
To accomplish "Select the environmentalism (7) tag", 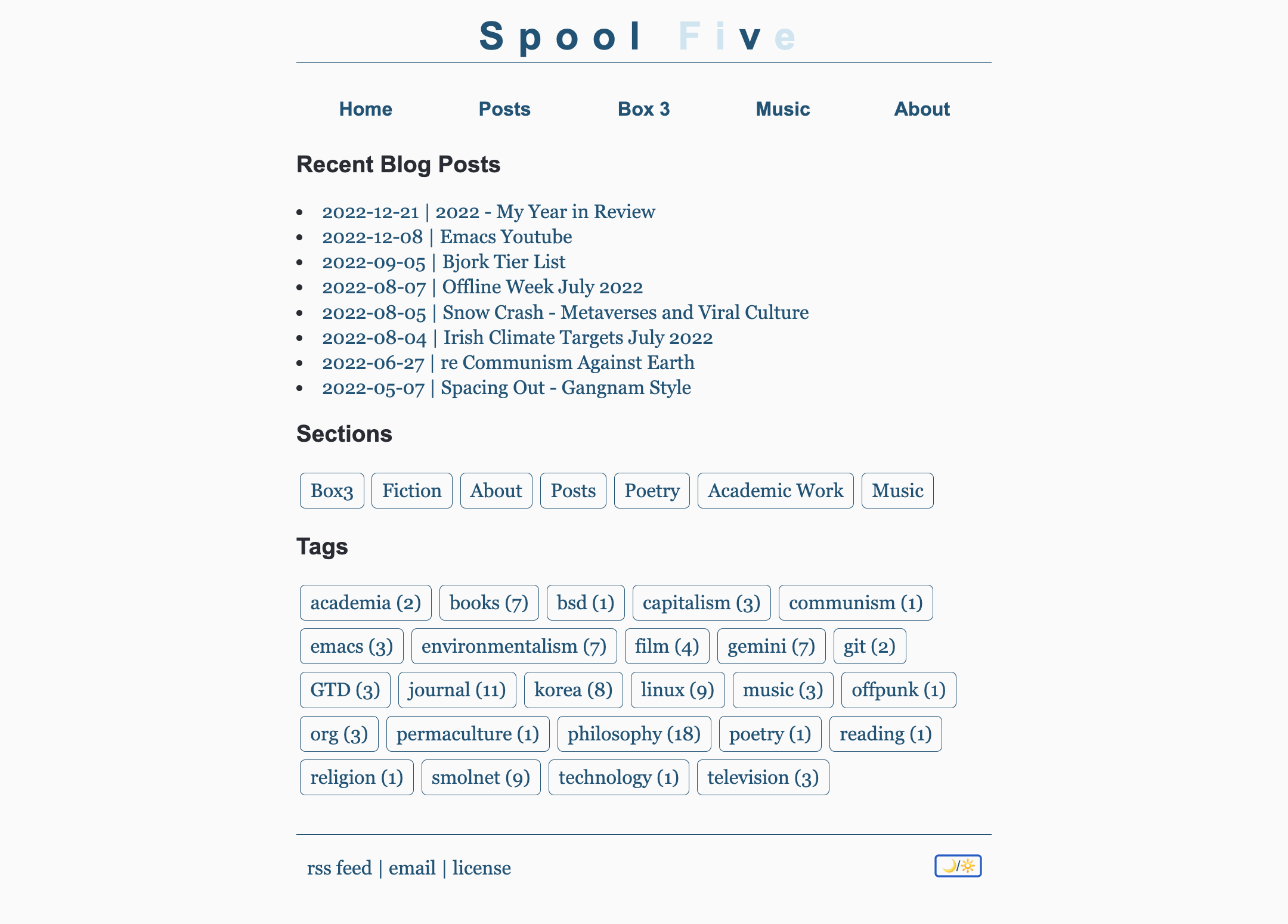I will (513, 646).
